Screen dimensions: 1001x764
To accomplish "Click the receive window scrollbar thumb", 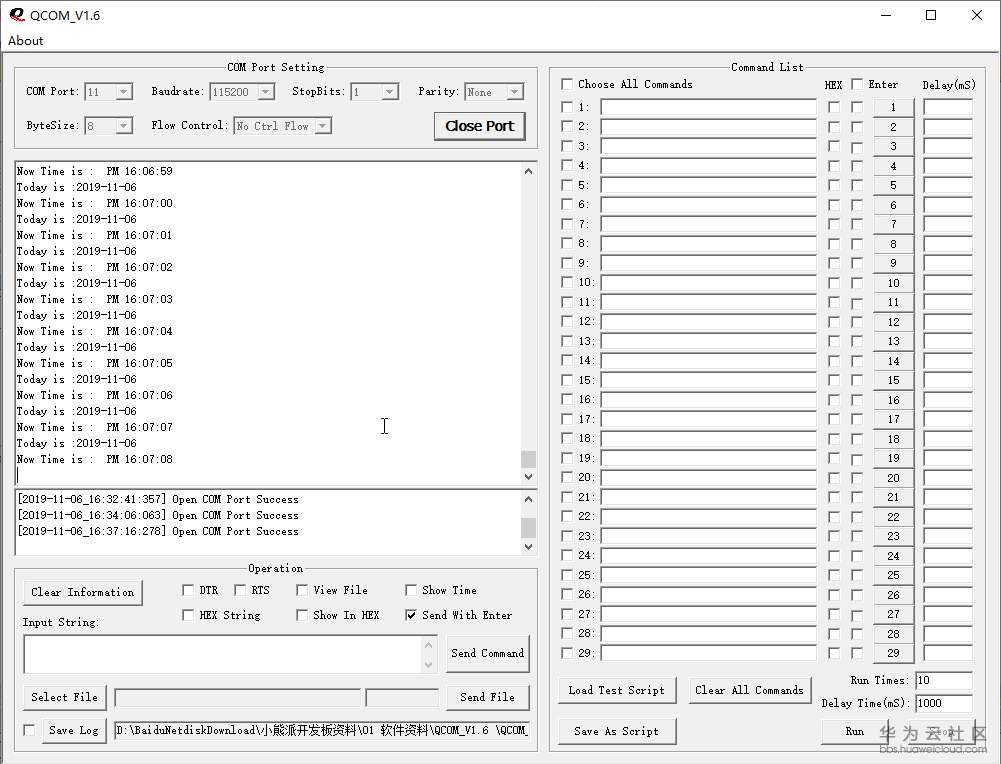I will [528, 459].
